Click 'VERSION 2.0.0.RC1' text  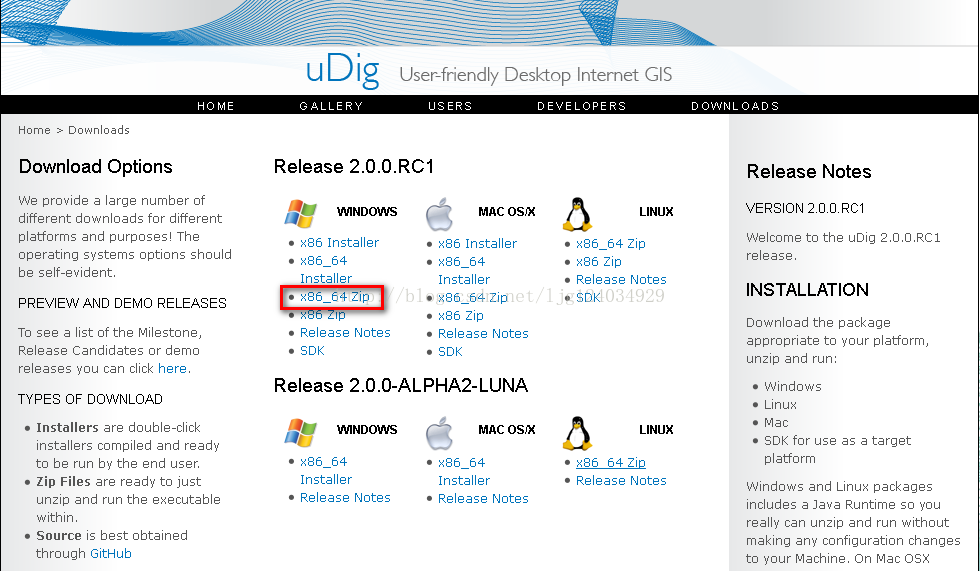(x=805, y=208)
